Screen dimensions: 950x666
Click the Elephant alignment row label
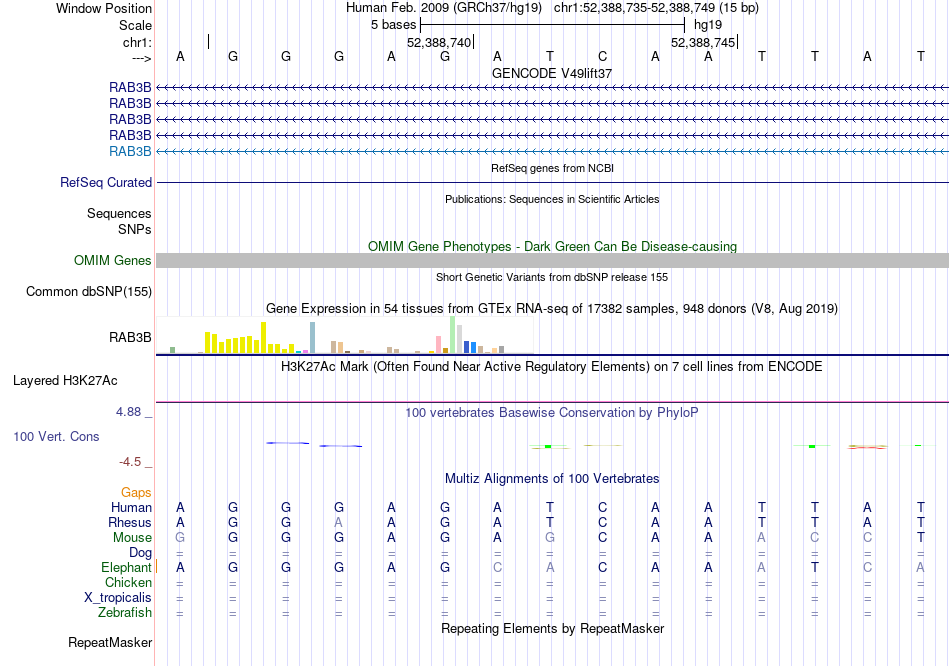(126, 568)
